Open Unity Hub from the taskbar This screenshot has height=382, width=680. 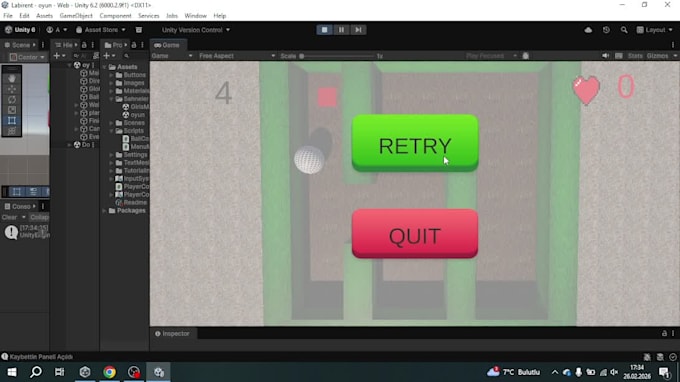(x=85, y=372)
